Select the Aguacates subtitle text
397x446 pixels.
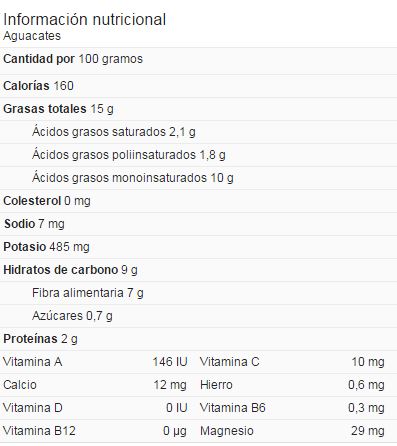pyautogui.click(x=32, y=36)
